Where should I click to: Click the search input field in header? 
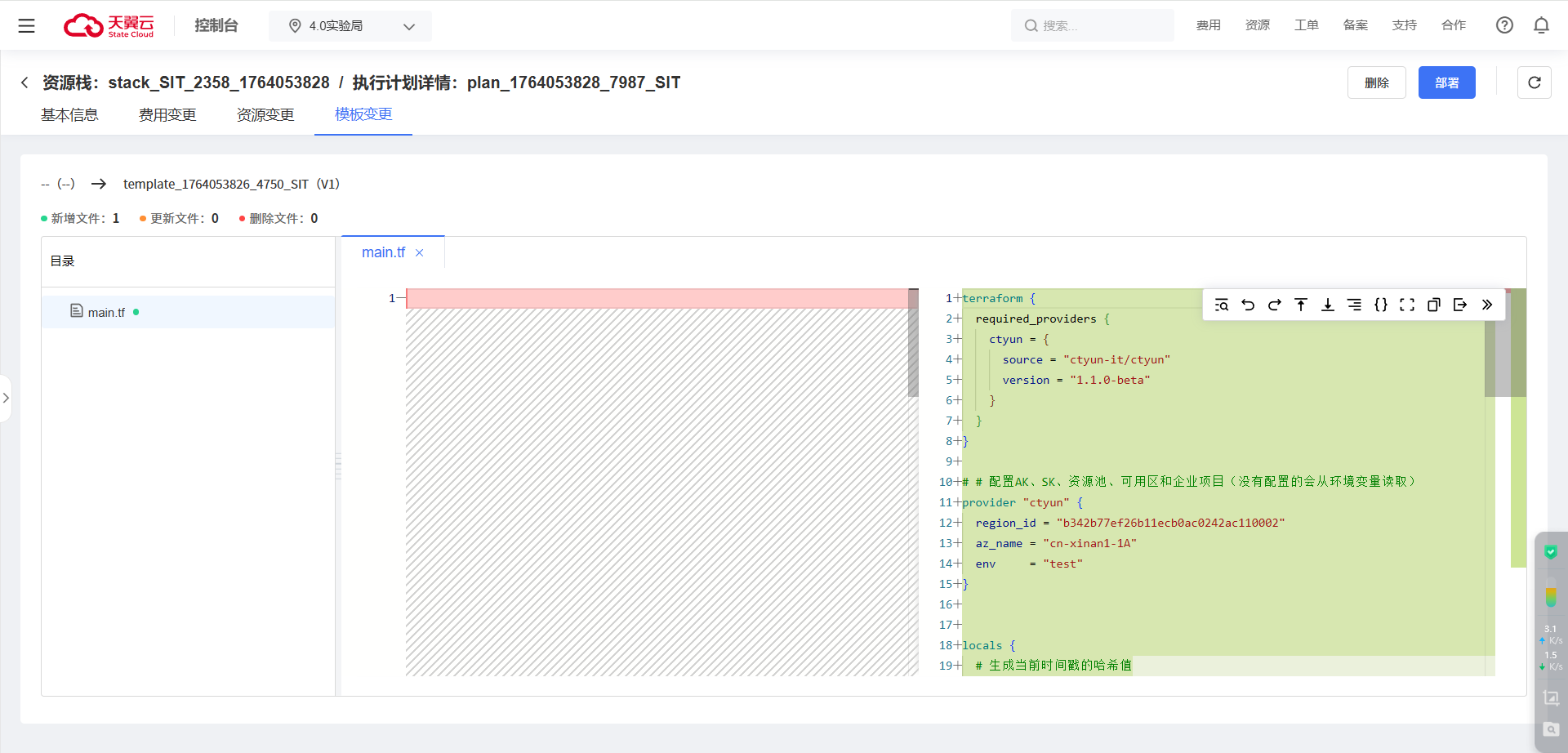tap(1094, 26)
